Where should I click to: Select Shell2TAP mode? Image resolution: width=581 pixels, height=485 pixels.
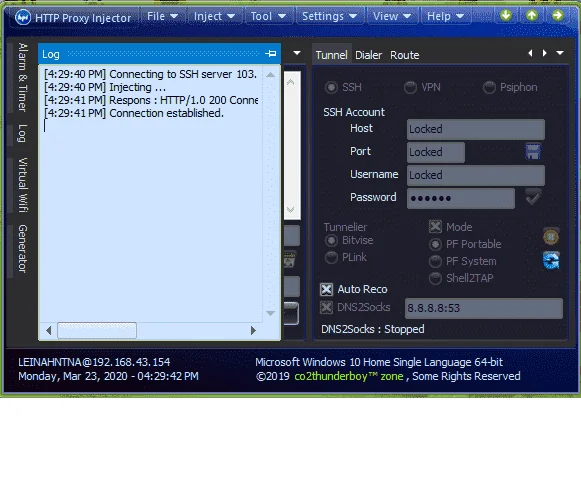[x=435, y=278]
